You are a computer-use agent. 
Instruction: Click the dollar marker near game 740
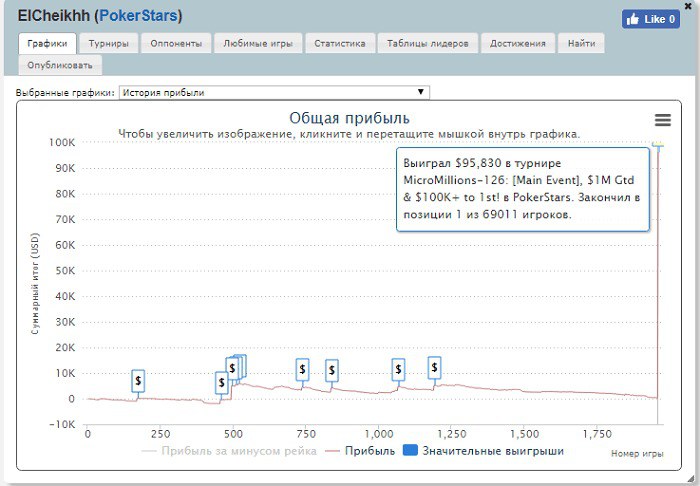tap(302, 370)
